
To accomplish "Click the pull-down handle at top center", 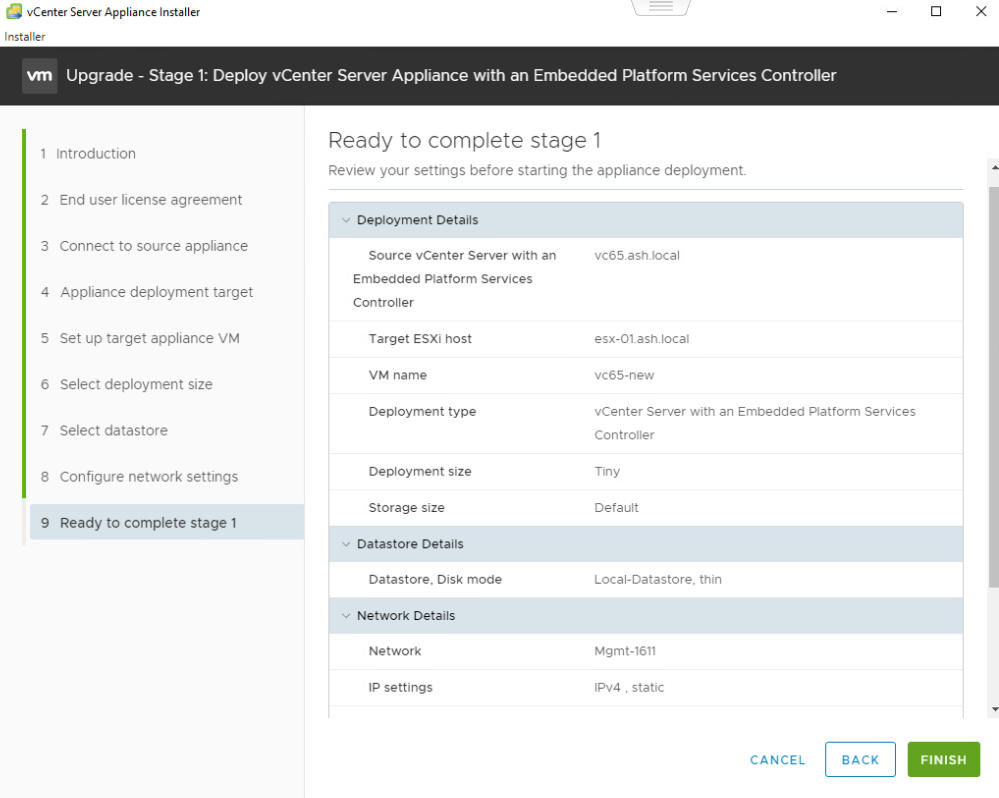I will pos(661,7).
